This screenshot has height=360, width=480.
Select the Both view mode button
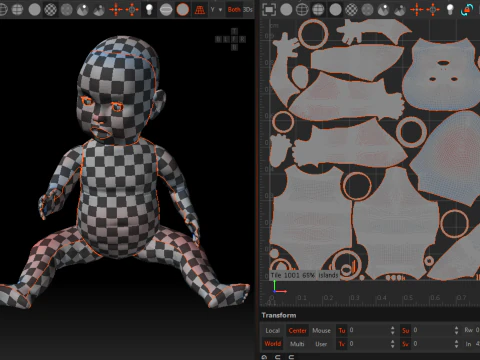tap(234, 10)
